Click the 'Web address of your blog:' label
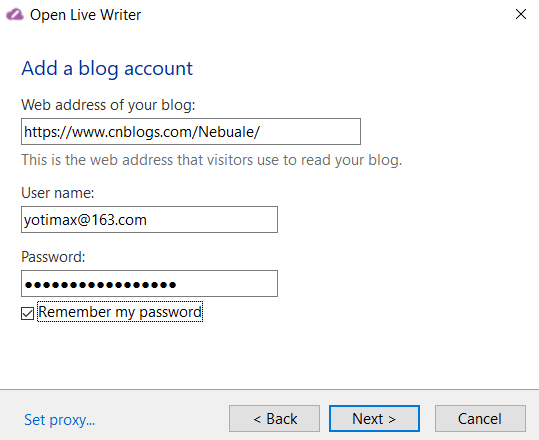 (x=108, y=105)
